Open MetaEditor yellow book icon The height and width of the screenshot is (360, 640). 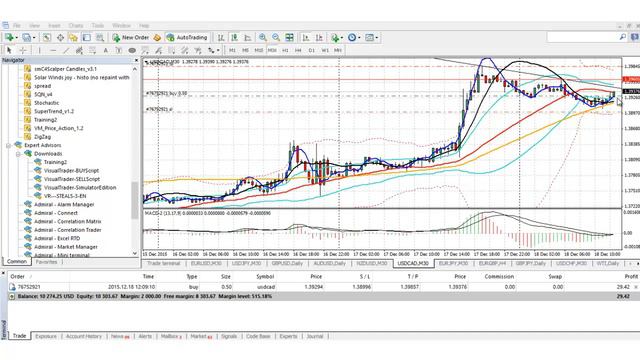pos(157,38)
